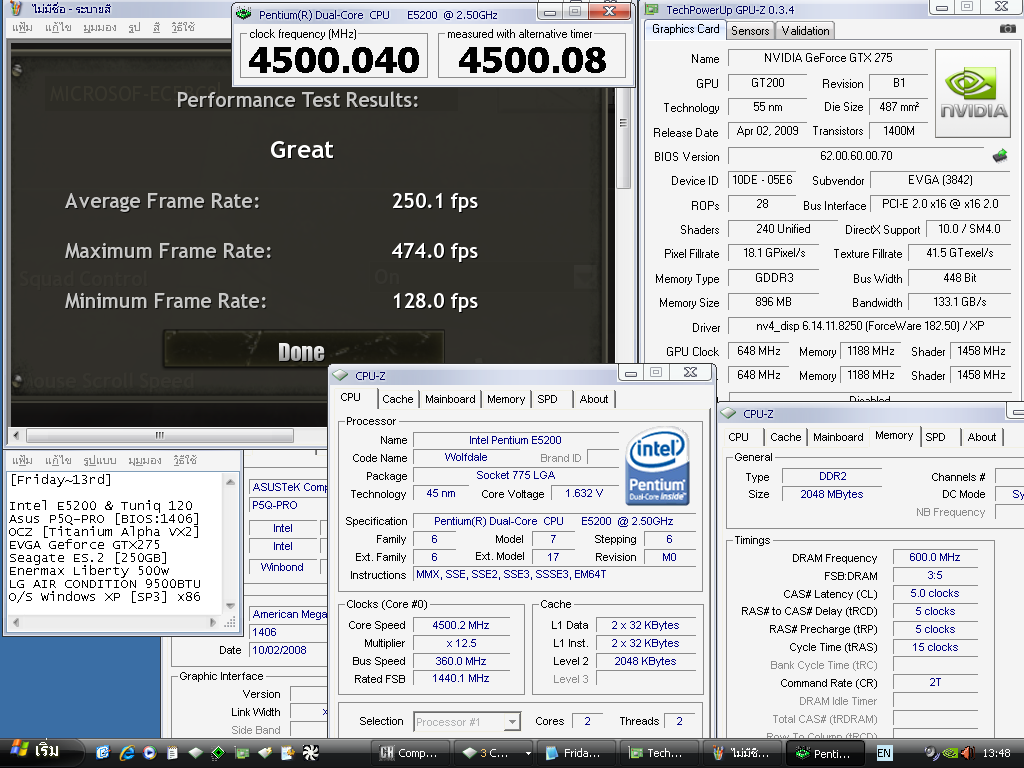
Task: Click the NVIDIA logo in GPU-Z
Action: coord(973,93)
